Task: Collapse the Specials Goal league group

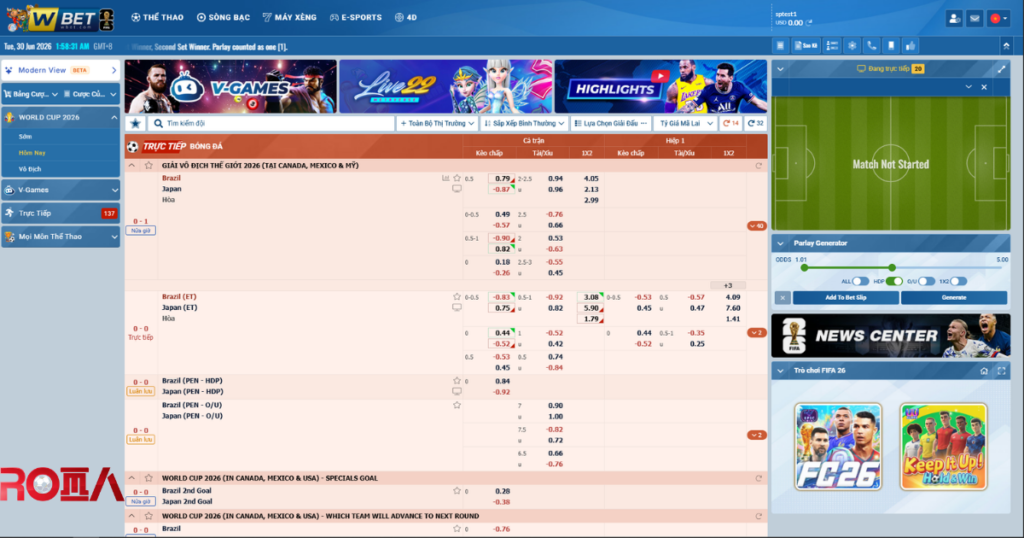Action: coord(132,478)
